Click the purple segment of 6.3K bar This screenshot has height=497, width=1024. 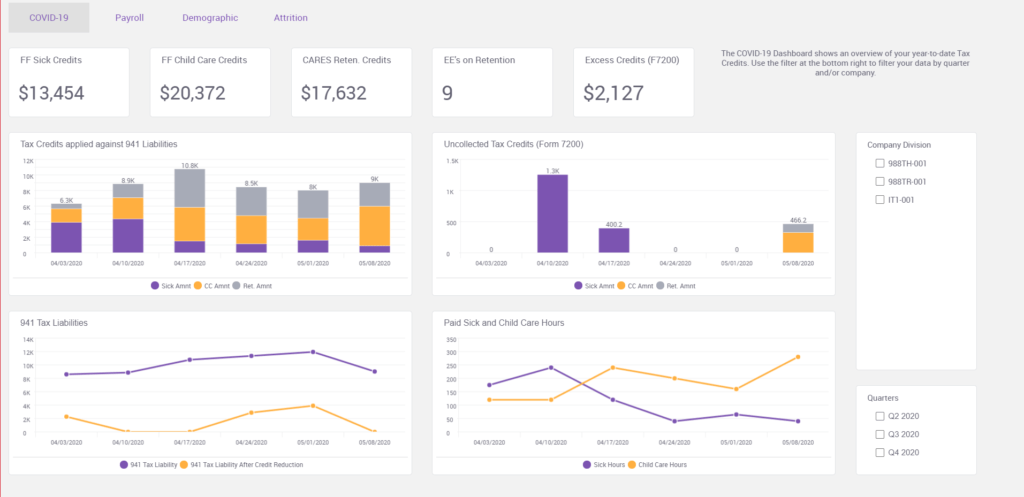coord(66,238)
